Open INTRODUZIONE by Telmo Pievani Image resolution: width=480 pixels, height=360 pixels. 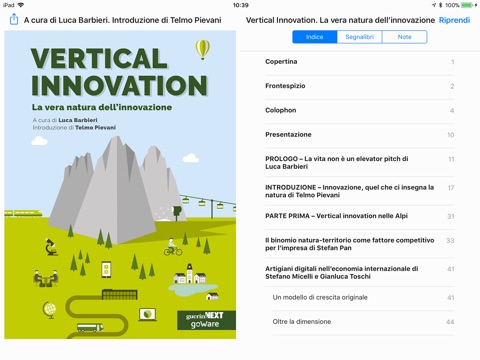tap(360, 191)
